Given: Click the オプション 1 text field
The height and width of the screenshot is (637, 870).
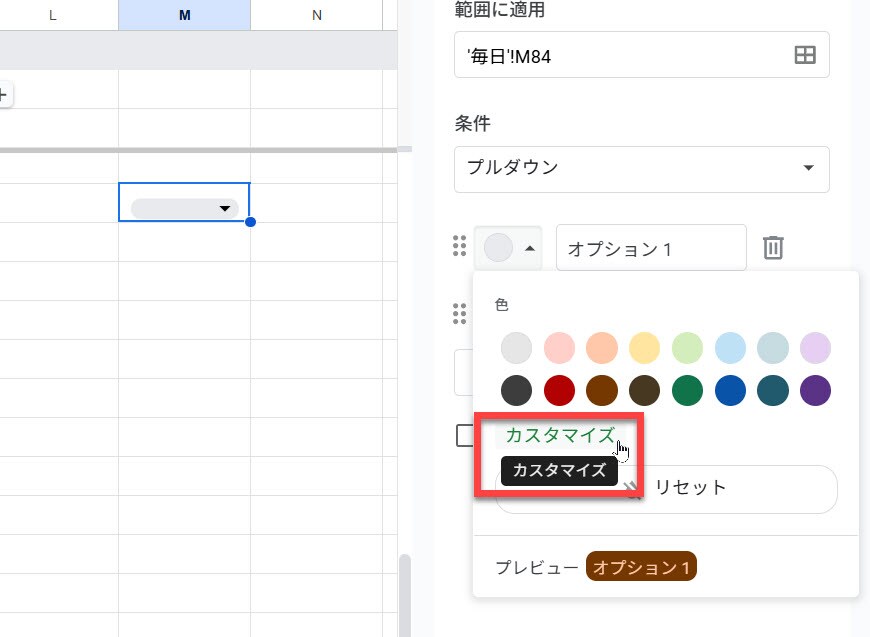Looking at the screenshot, I should click(x=650, y=248).
